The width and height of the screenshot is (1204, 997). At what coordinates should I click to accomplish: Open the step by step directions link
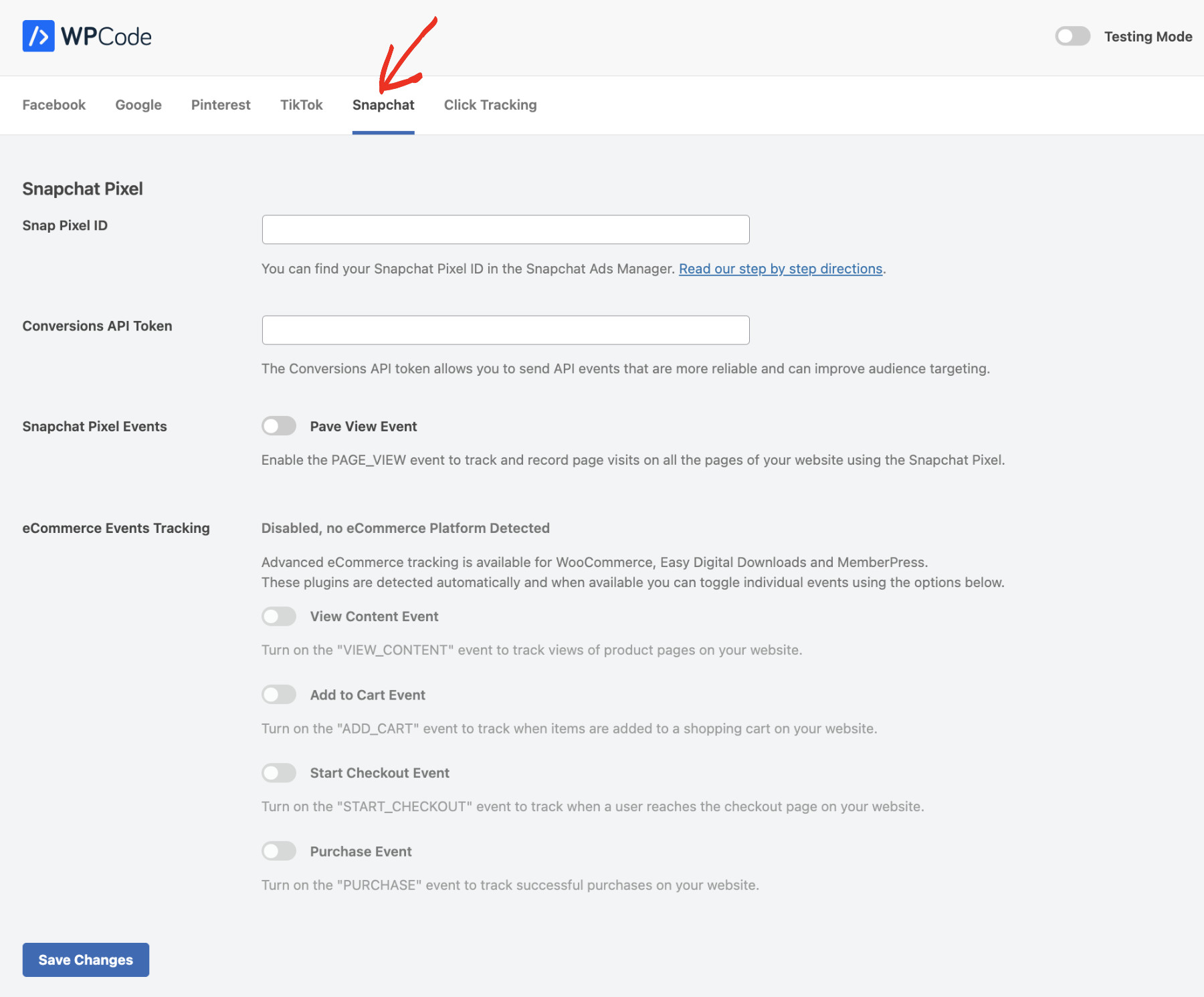tap(781, 269)
